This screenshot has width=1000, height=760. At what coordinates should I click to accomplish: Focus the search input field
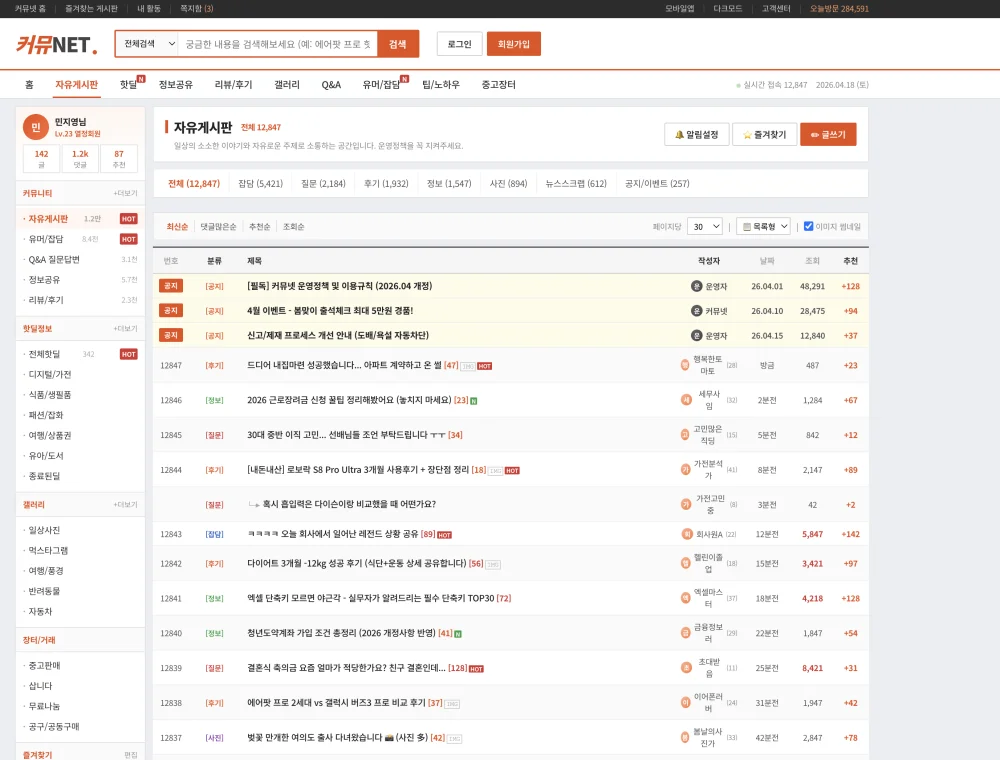(x=277, y=44)
